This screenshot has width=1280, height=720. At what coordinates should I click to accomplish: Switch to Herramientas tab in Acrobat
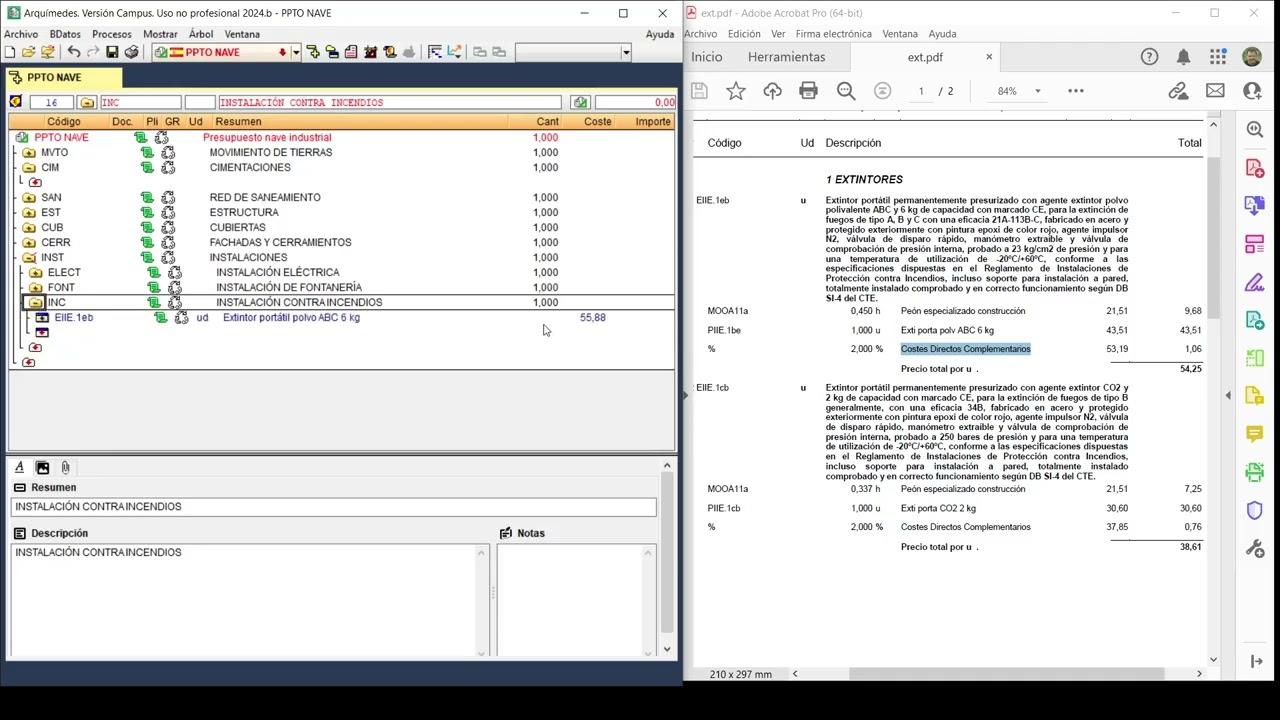click(x=786, y=57)
